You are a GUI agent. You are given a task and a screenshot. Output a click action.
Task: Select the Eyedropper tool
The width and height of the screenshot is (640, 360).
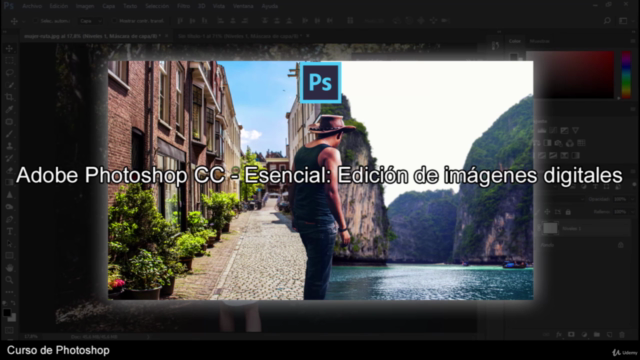[x=9, y=109]
